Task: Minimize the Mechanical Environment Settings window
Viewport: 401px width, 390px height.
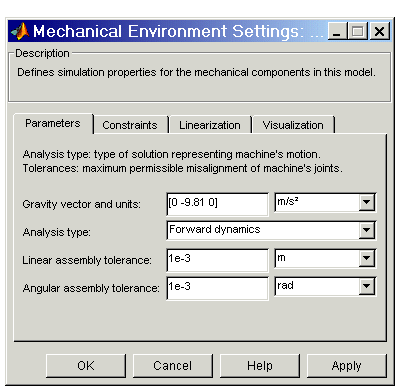Action: pyautogui.click(x=337, y=31)
